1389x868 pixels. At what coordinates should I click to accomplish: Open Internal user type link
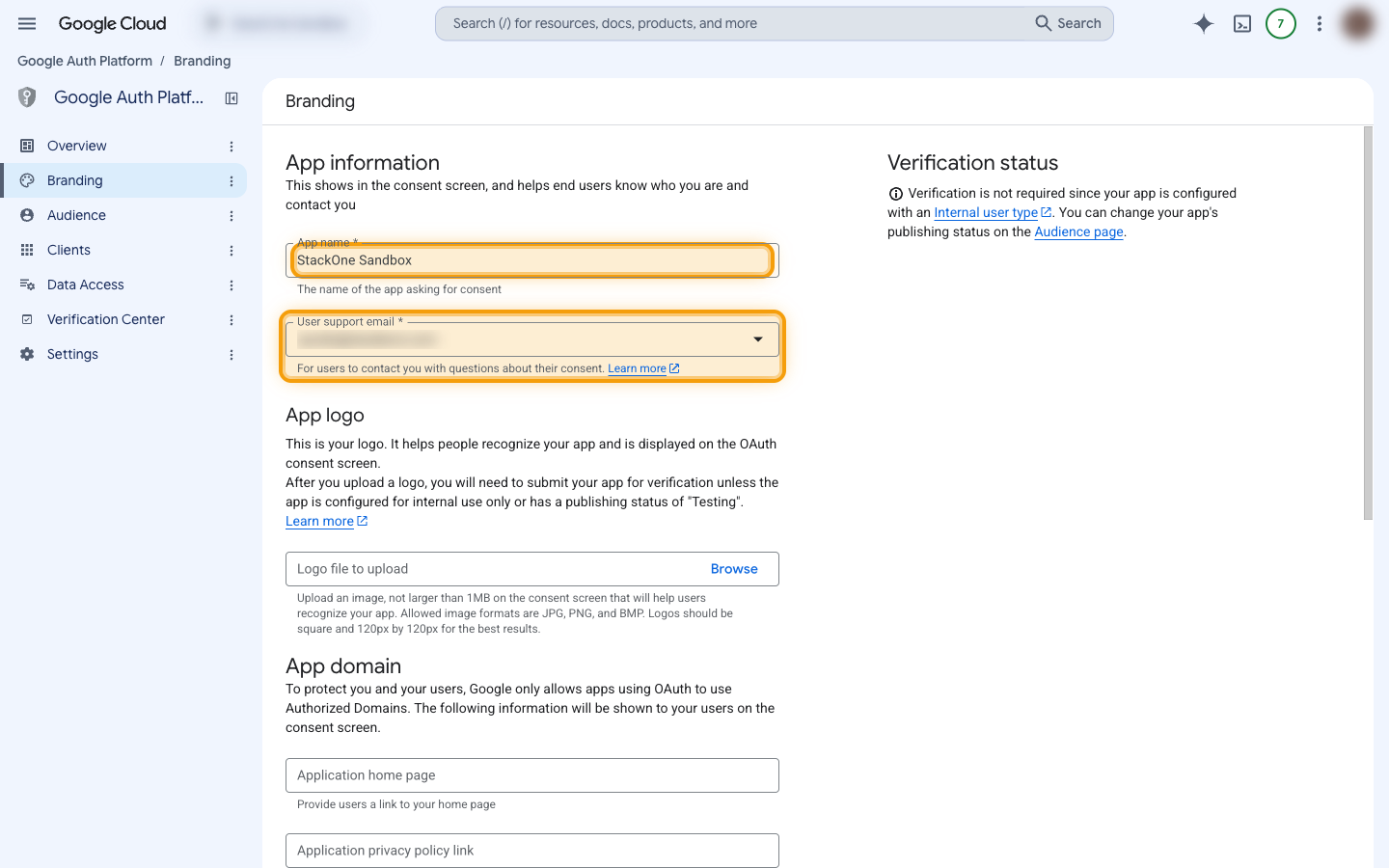[993, 212]
